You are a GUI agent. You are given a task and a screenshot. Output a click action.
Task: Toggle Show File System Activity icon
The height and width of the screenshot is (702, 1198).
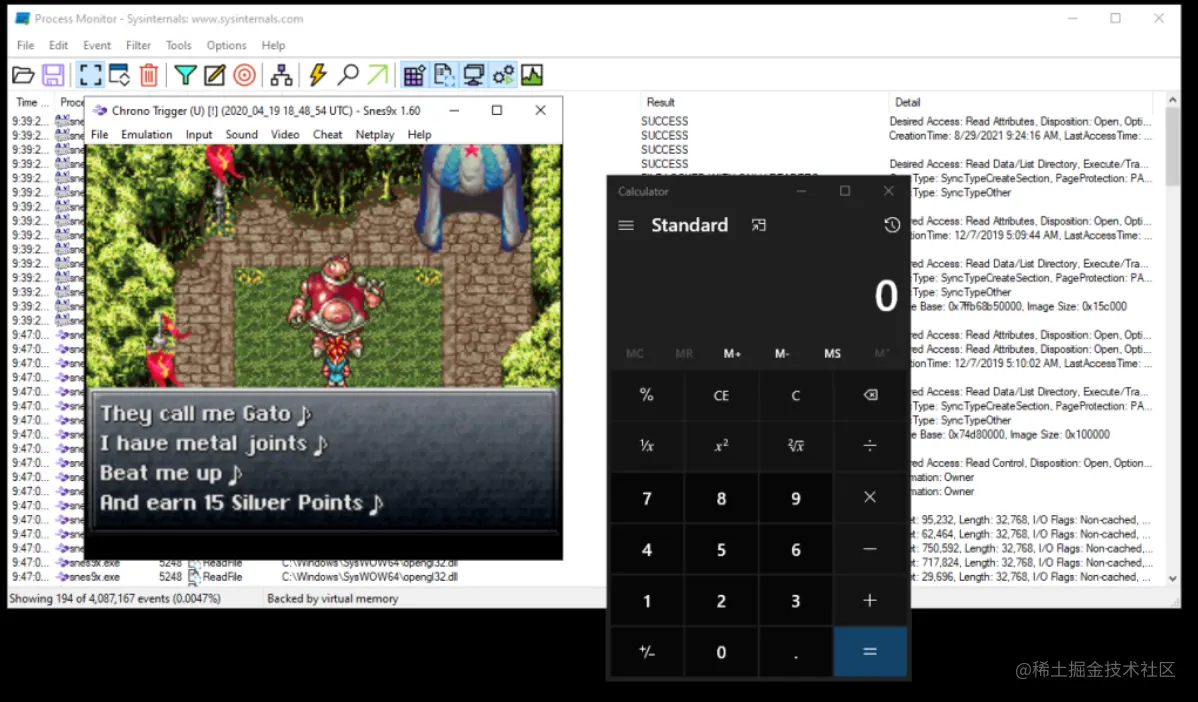click(444, 75)
